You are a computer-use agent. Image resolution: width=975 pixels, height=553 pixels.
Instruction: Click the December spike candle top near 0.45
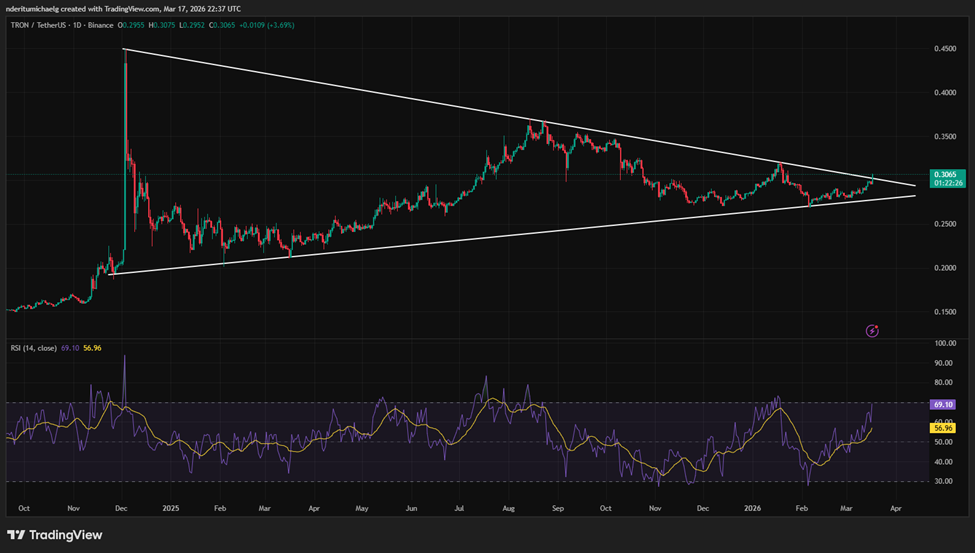[125, 52]
